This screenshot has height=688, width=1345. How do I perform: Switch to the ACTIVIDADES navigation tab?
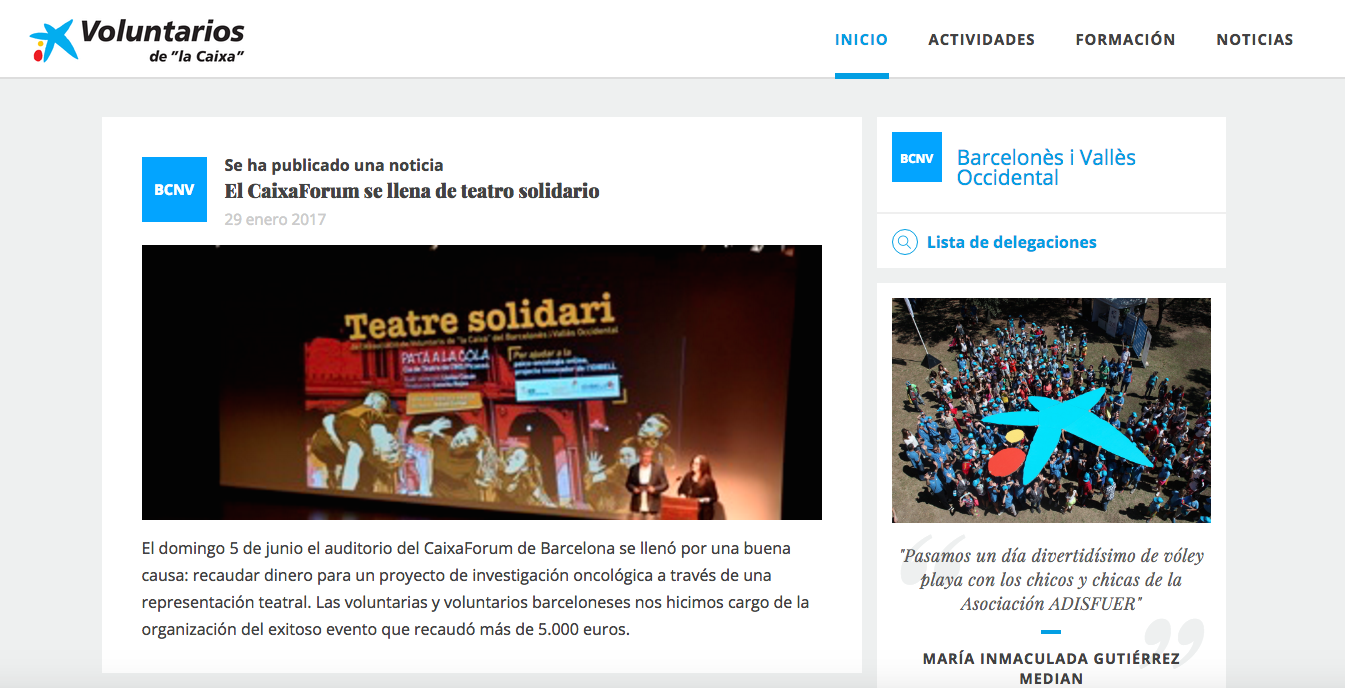pos(981,39)
